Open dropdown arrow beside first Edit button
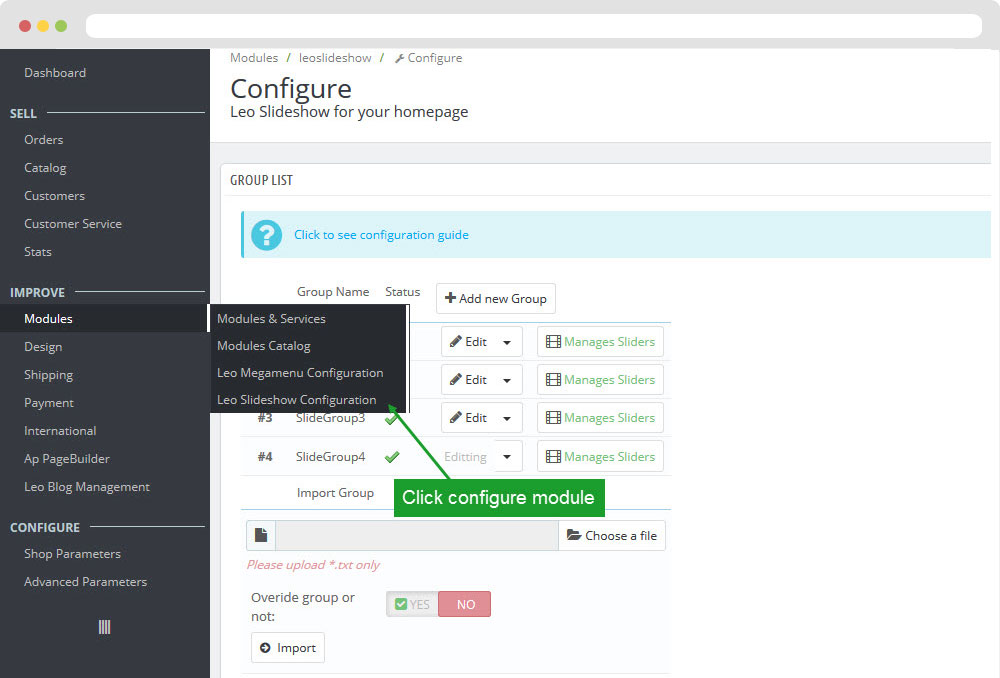The height and width of the screenshot is (678, 1000). click(508, 342)
